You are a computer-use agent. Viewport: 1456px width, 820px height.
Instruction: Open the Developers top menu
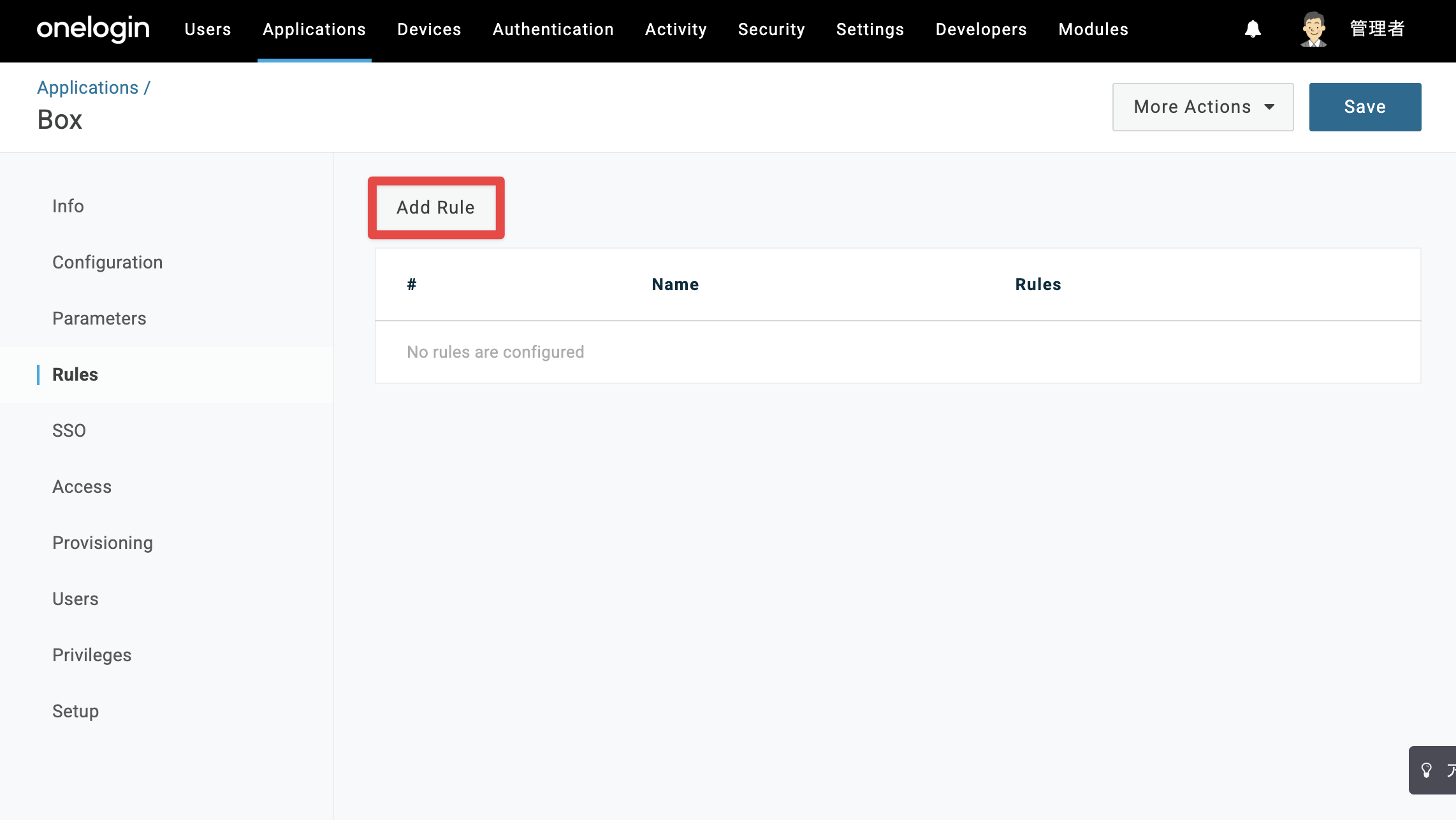pyautogui.click(x=981, y=29)
